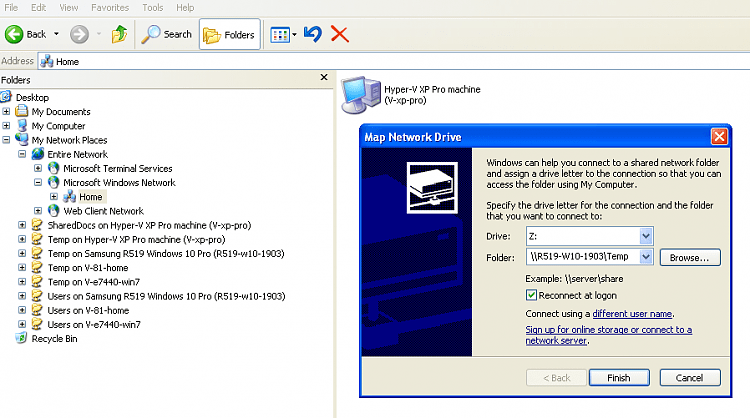Expand Temp on V-81-home node
Viewport: 750px width, 418px height.
click(x=22, y=267)
